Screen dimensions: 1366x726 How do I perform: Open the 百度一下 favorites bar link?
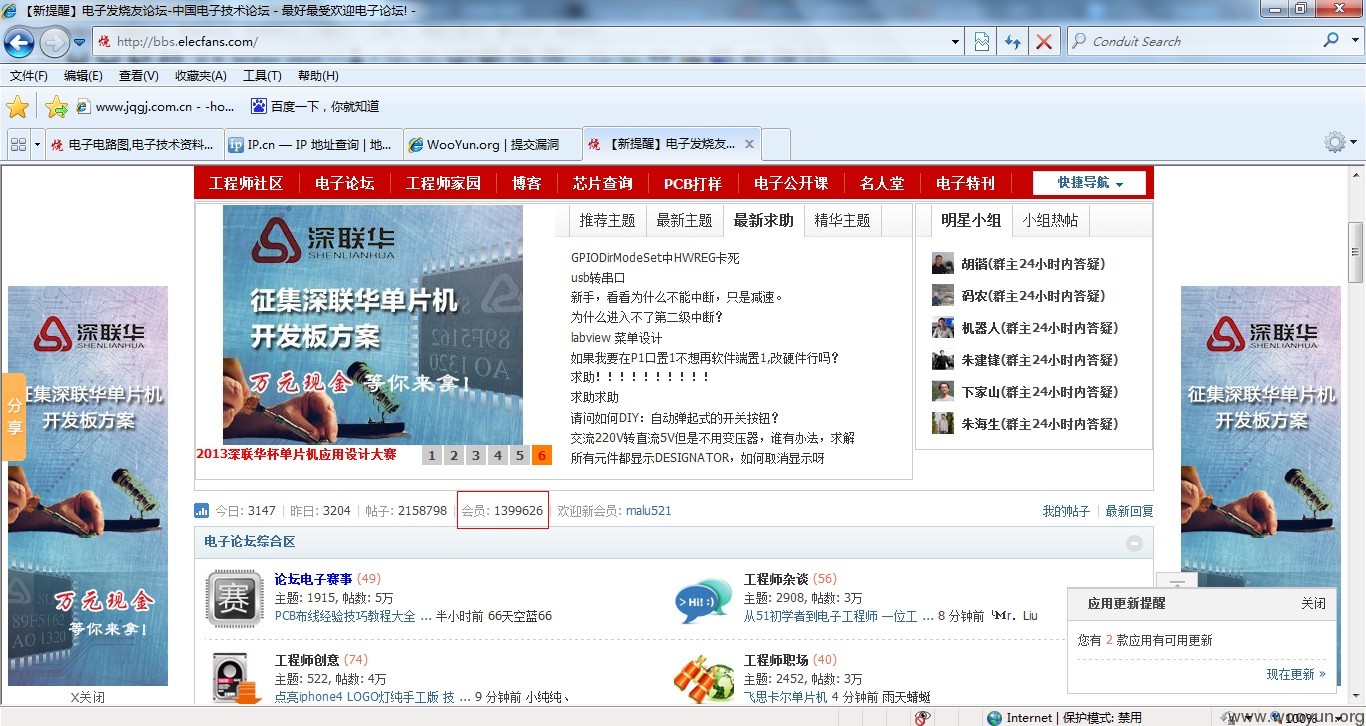click(x=315, y=107)
